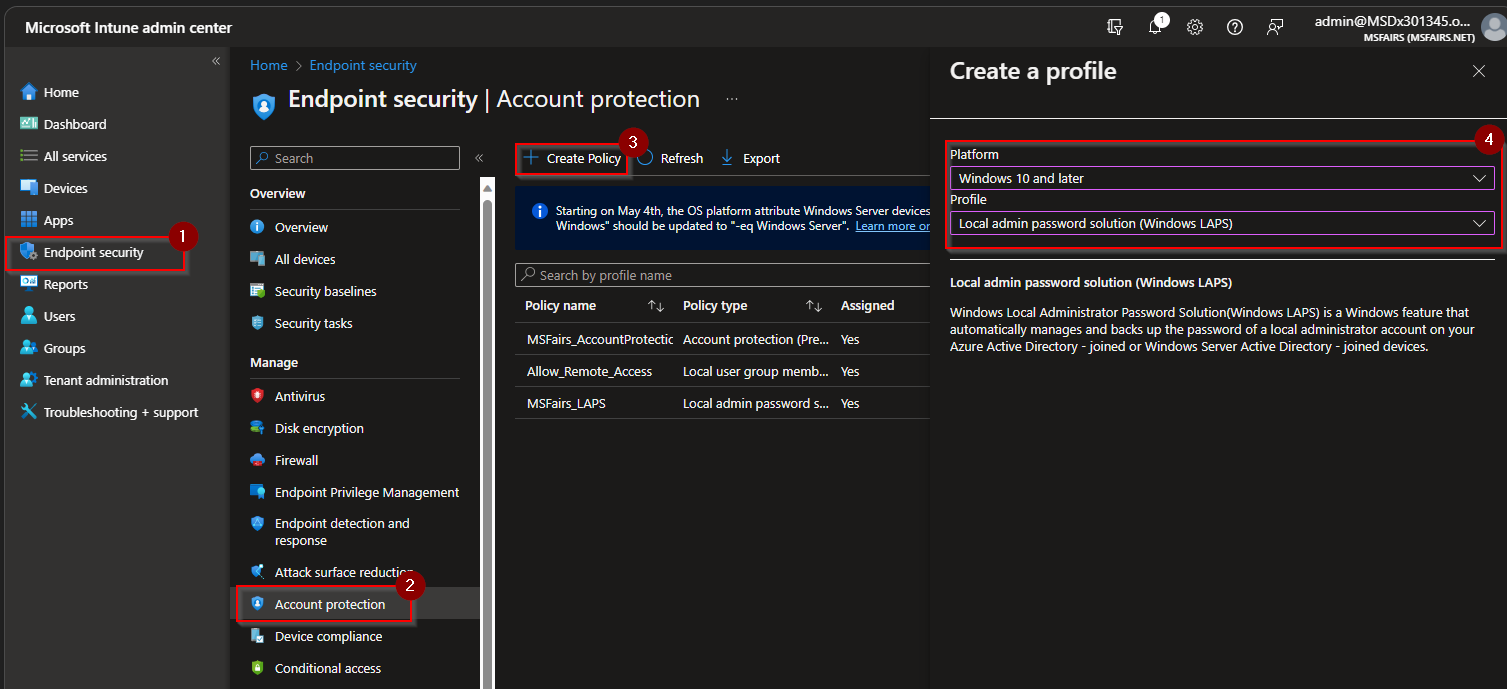Expand the Platform dropdown
Screen dimensions: 1507x689
(1221, 178)
